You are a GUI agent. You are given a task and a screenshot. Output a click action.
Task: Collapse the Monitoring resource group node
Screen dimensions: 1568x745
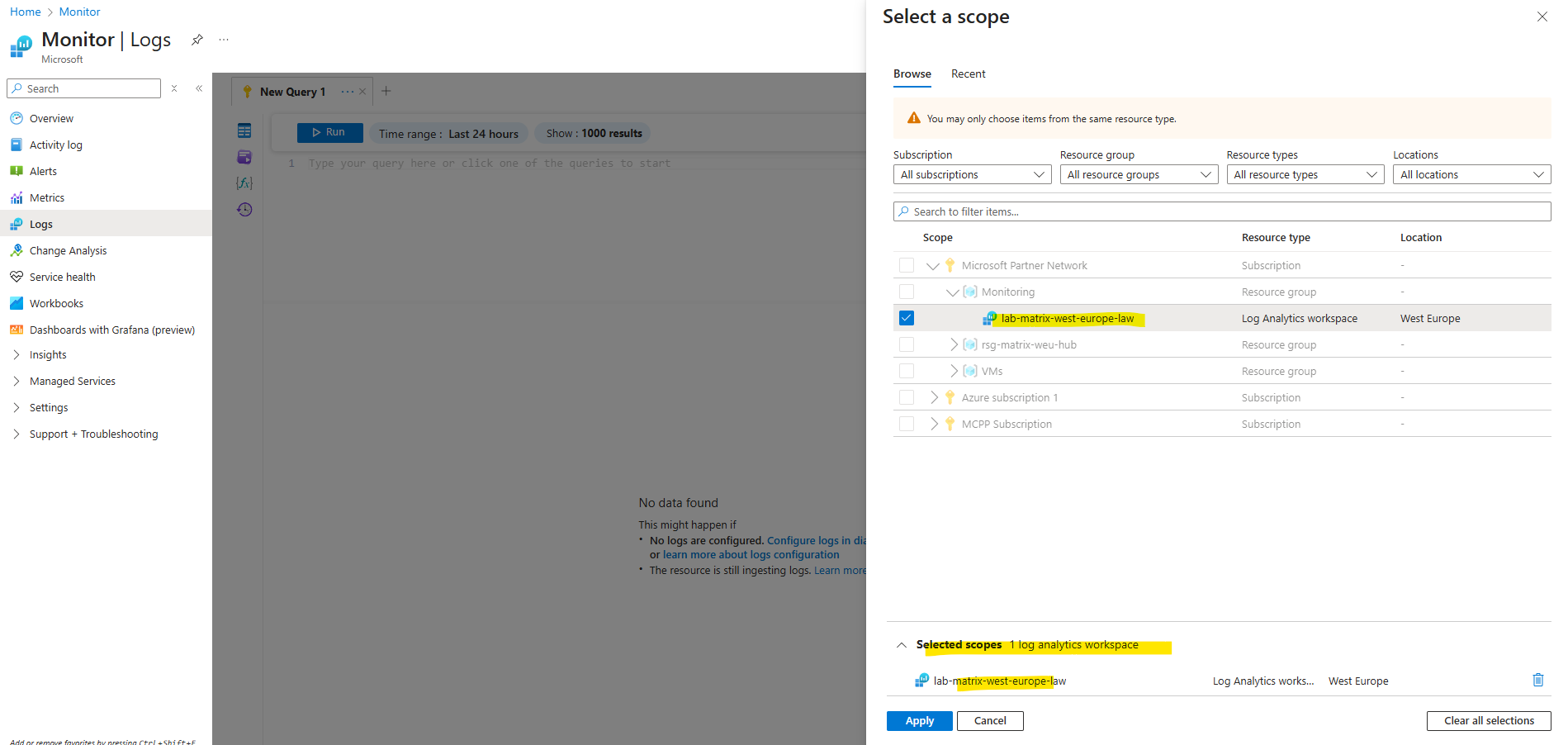[x=953, y=292]
